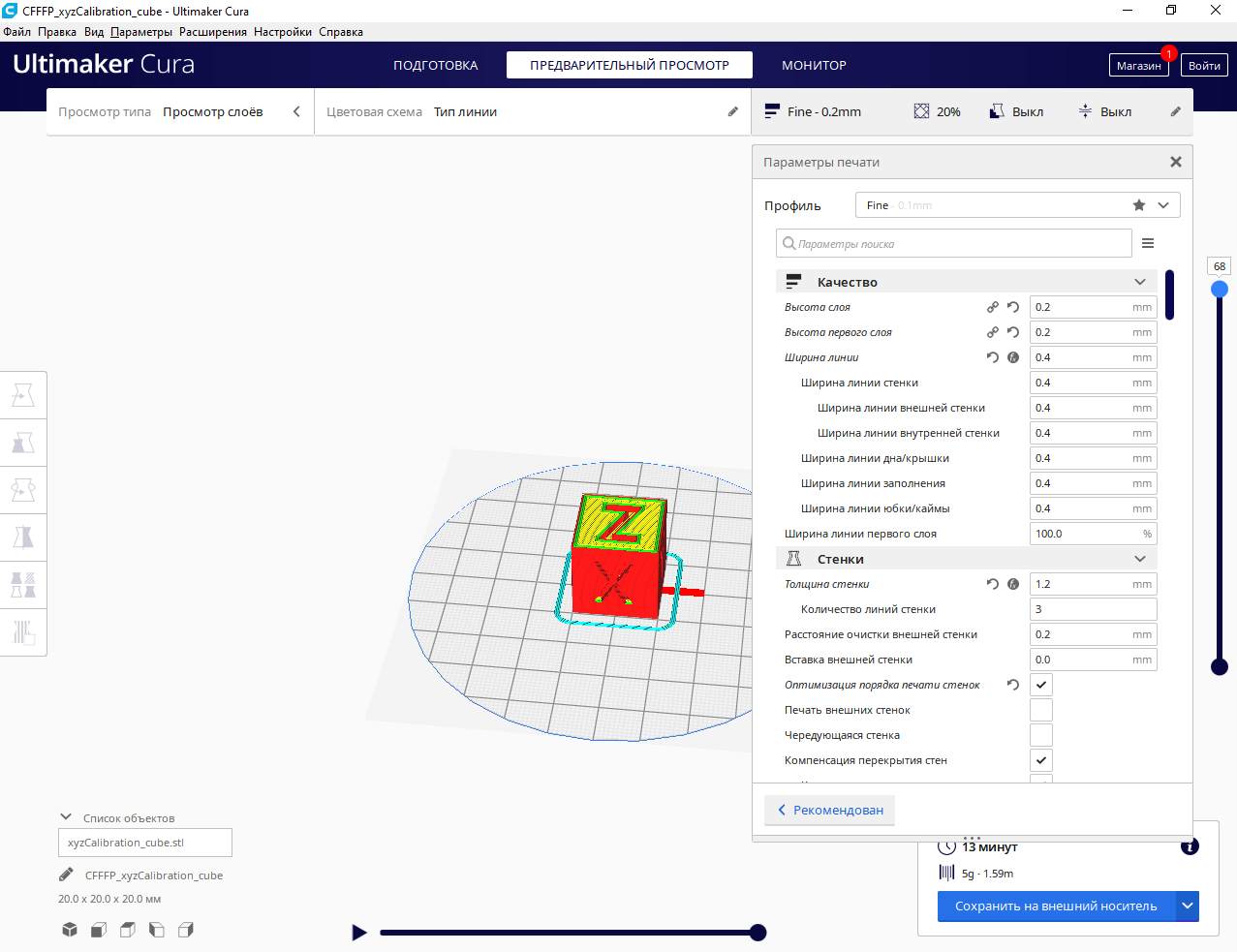Open the Расширения menu
This screenshot has height=952, width=1237.
tap(213, 32)
